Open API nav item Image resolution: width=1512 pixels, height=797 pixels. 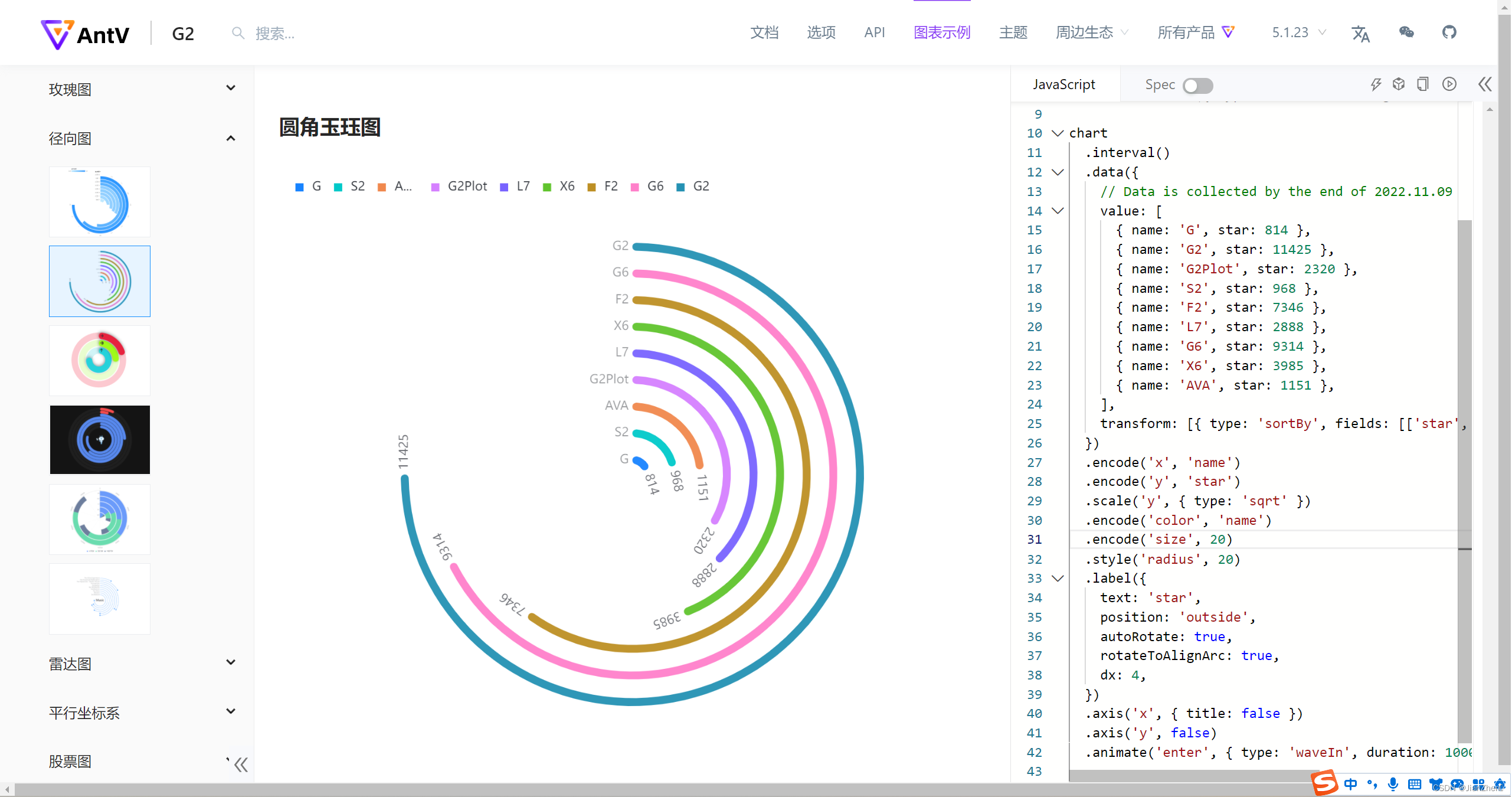pos(875,32)
